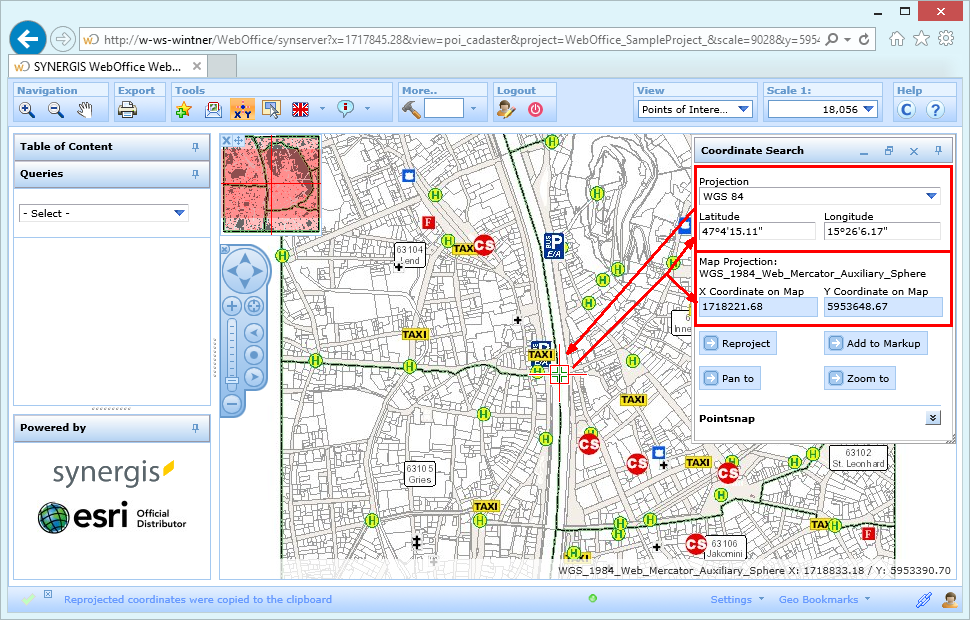This screenshot has width=970, height=620.
Task: Pin the Coordinate Search panel
Action: click(937, 150)
